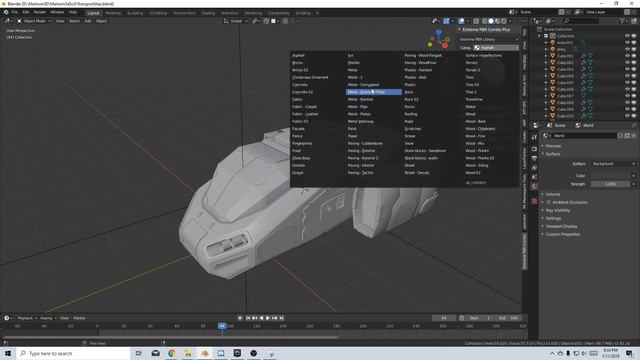
Task: Collapse the Surface panel
Action: 553,154
